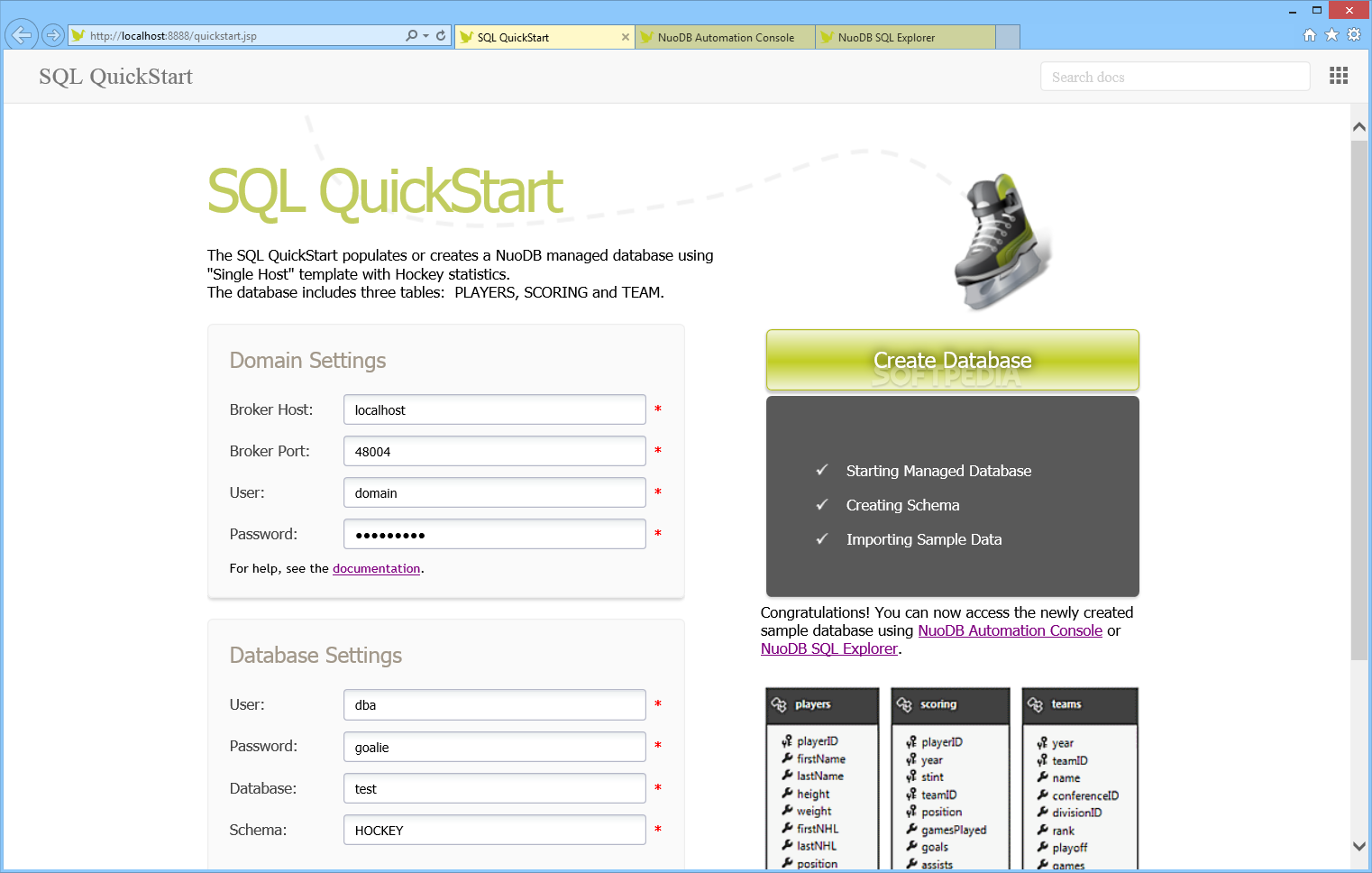The height and width of the screenshot is (873, 1372).
Task: Refresh the page using reload icon
Action: tap(441, 36)
